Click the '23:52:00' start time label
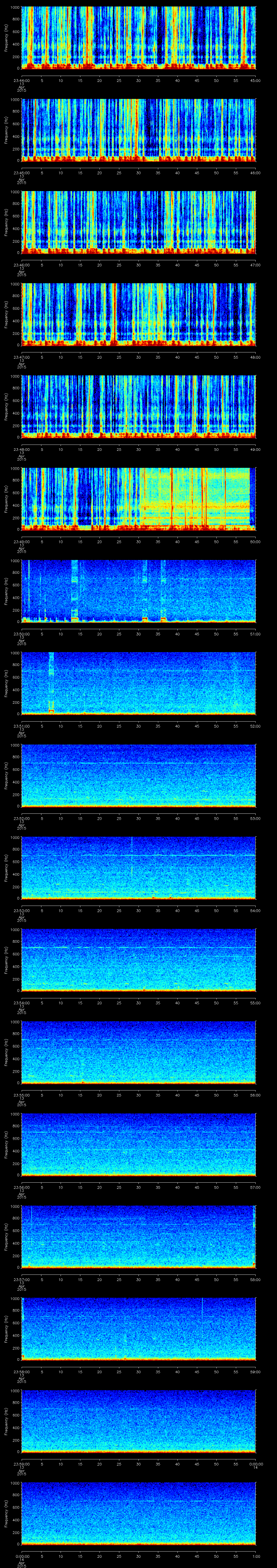The height and width of the screenshot is (1568, 277). [x=22, y=818]
